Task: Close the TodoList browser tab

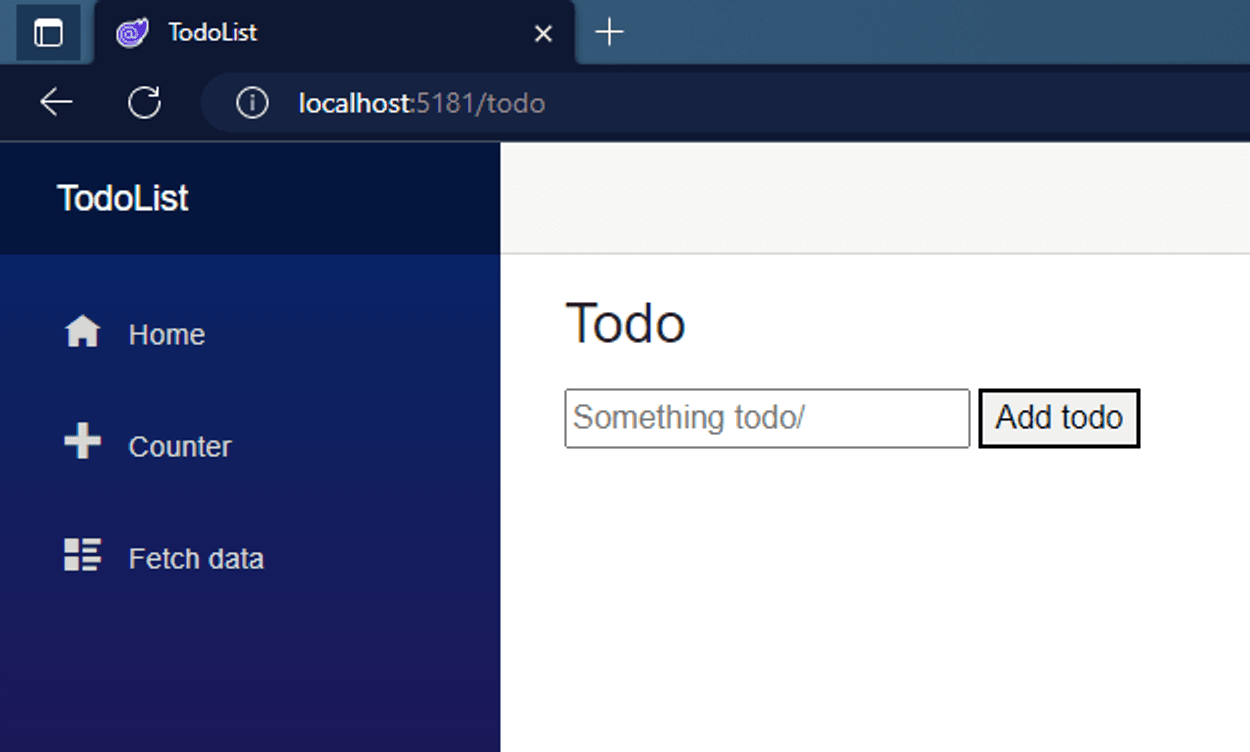Action: [x=543, y=34]
